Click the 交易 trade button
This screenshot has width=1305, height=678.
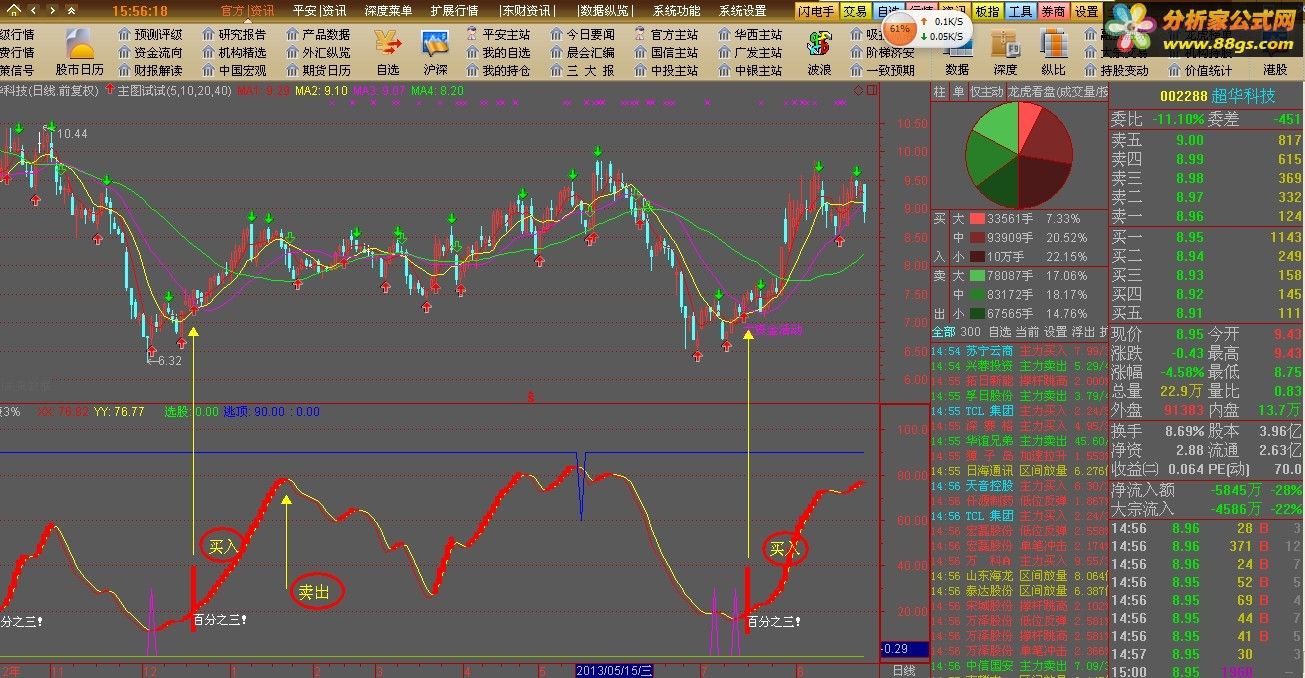(x=854, y=11)
